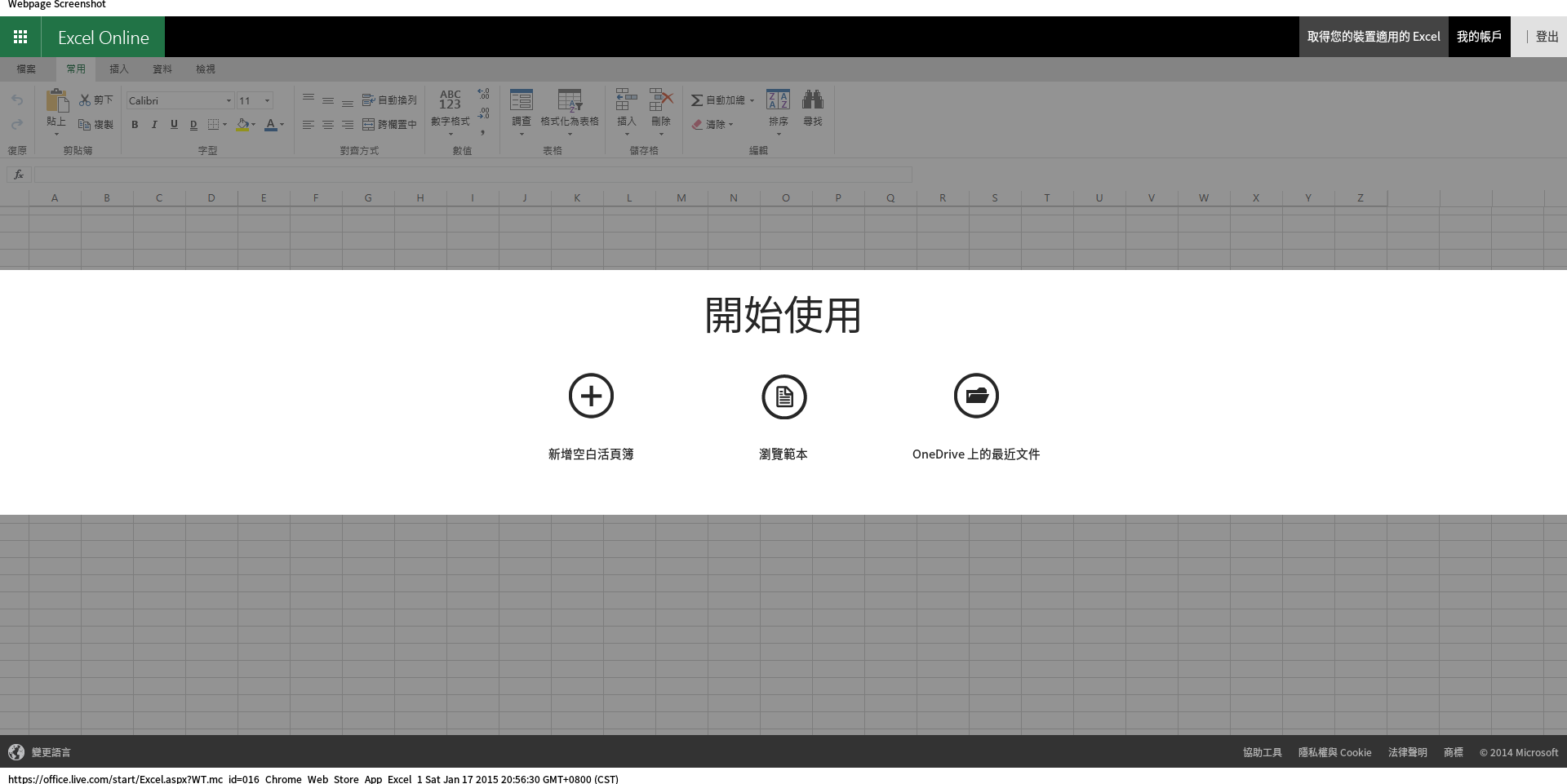Center text horizontally icon
This screenshot has height=784, width=1567.
pyautogui.click(x=328, y=125)
